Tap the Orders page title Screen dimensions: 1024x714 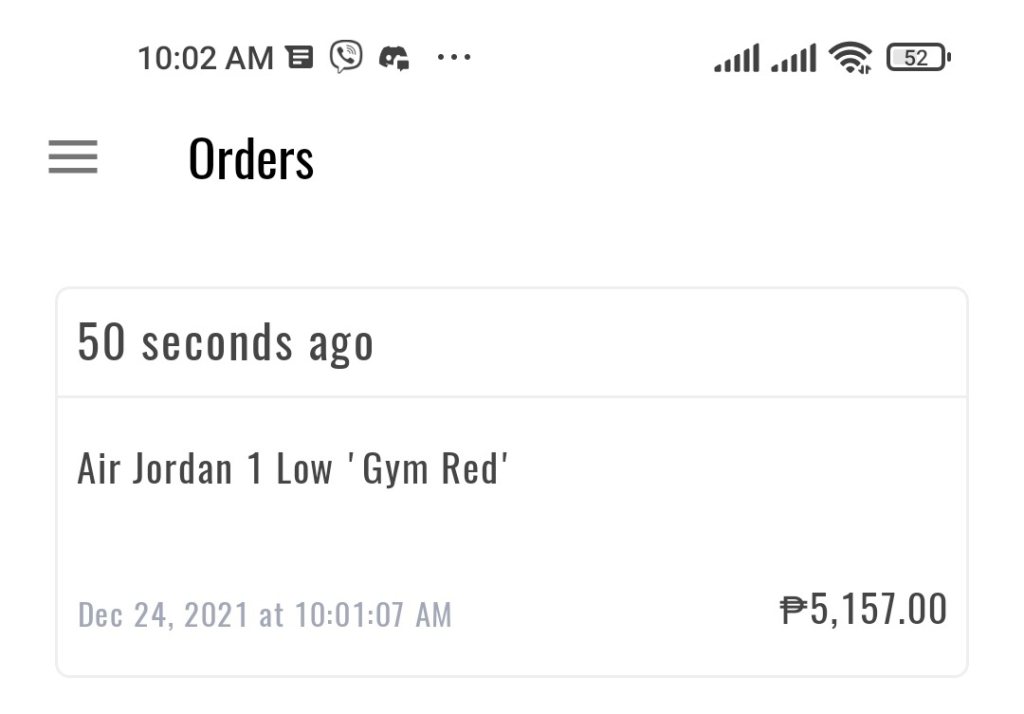pos(251,159)
